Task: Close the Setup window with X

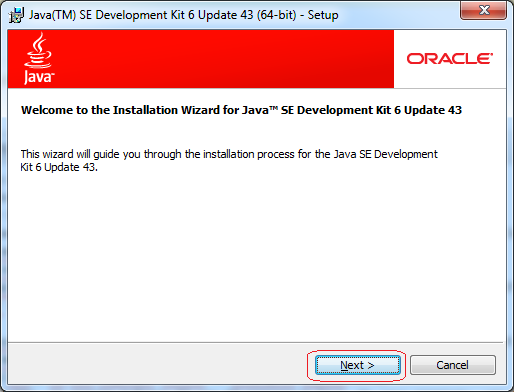Action: click(x=484, y=10)
